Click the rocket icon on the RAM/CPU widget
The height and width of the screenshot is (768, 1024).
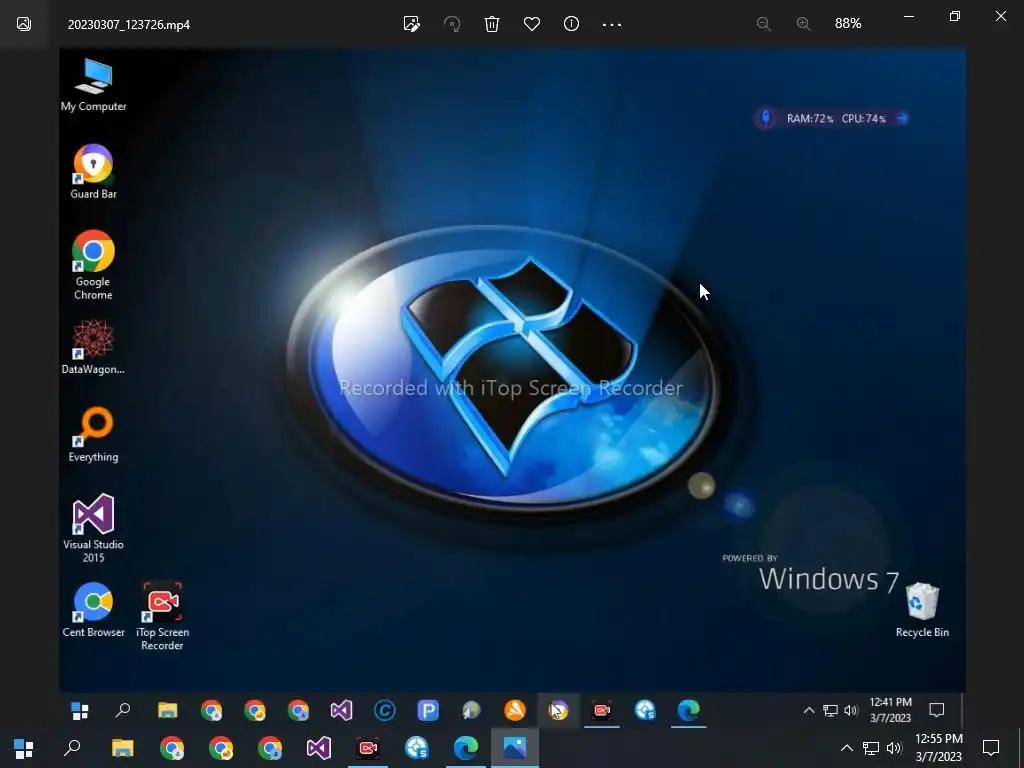765,118
